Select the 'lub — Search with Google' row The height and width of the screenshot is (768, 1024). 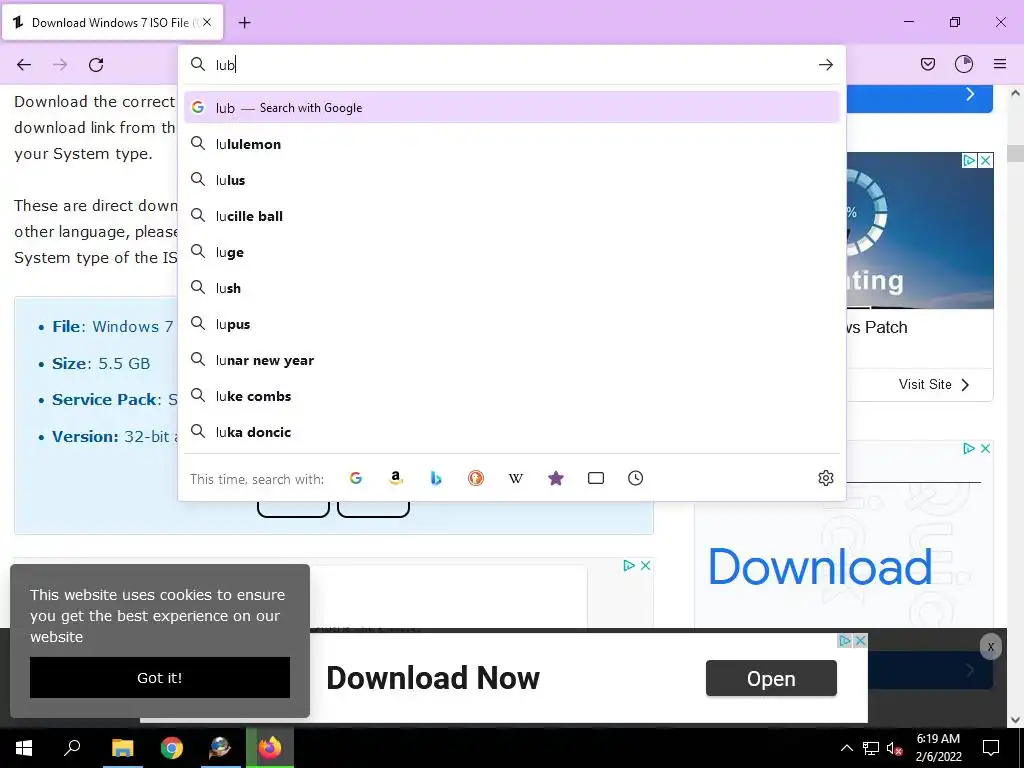pyautogui.click(x=511, y=108)
